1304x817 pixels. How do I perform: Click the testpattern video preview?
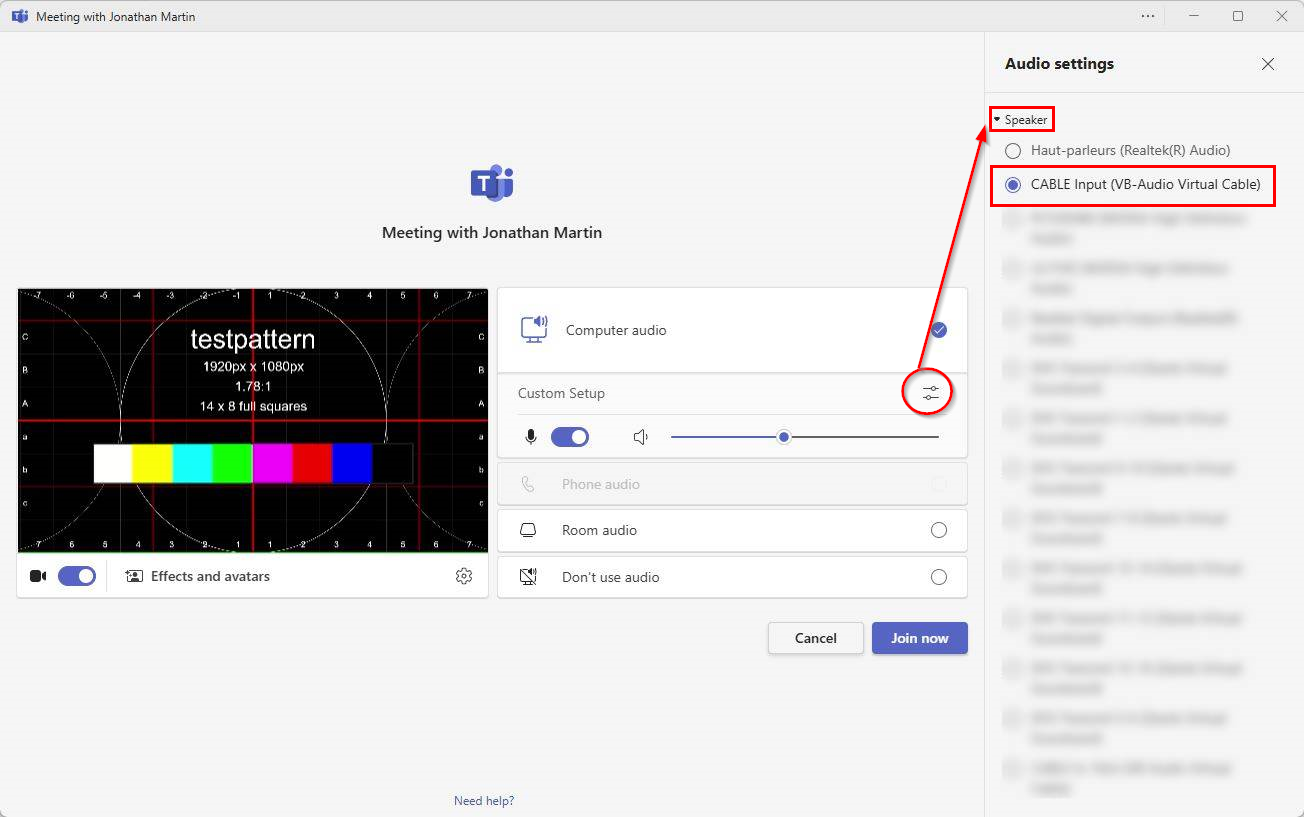252,421
